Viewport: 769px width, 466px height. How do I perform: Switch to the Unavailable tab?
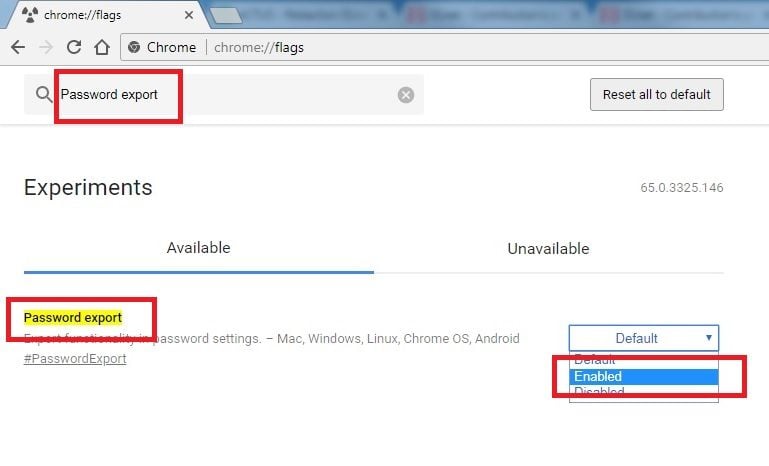click(x=548, y=249)
